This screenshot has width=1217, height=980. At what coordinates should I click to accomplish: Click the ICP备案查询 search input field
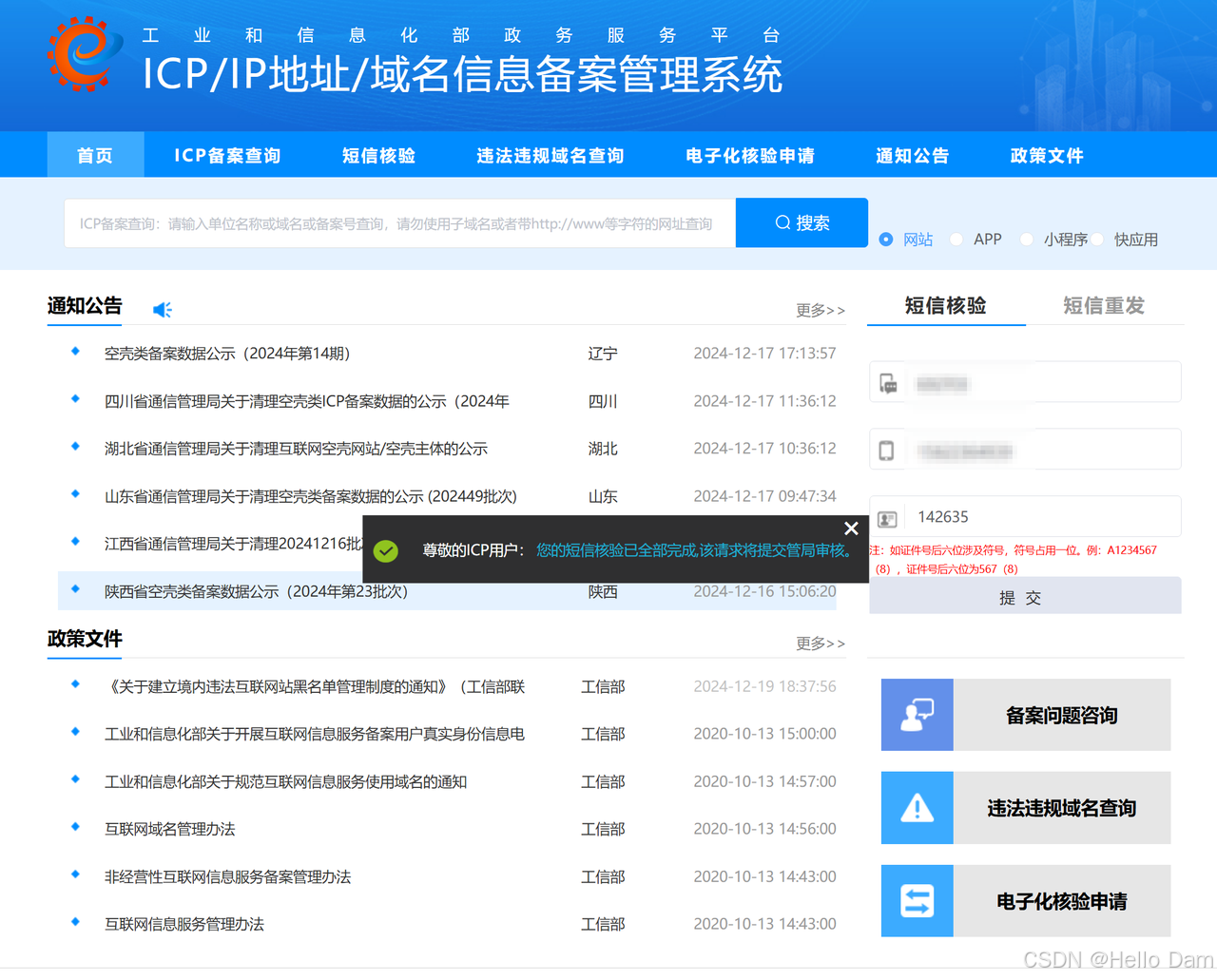coord(399,222)
